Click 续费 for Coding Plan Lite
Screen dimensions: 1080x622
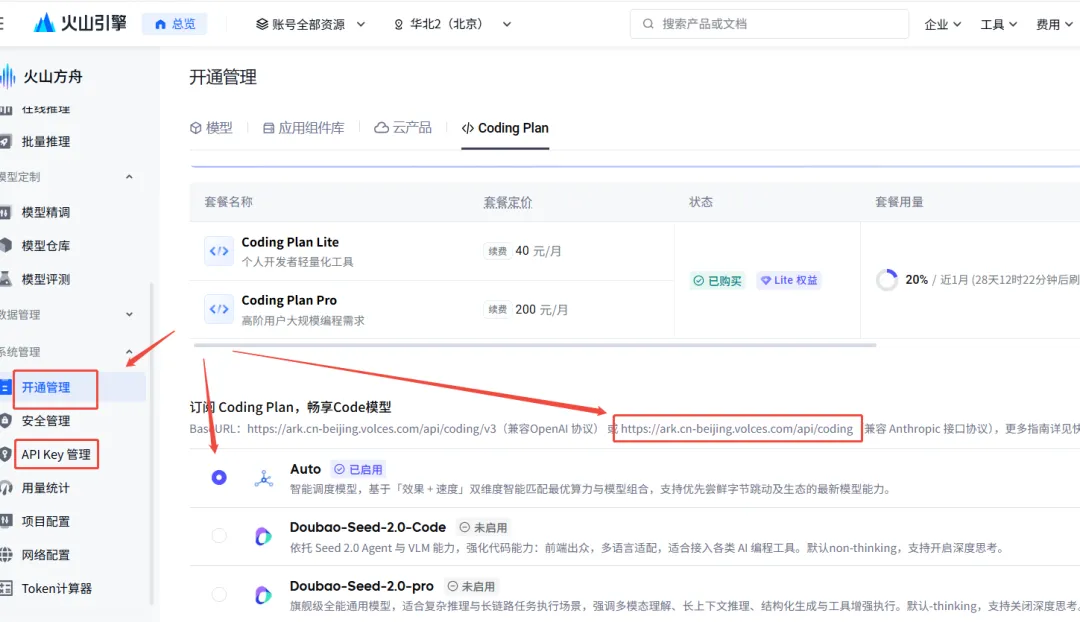(498, 251)
